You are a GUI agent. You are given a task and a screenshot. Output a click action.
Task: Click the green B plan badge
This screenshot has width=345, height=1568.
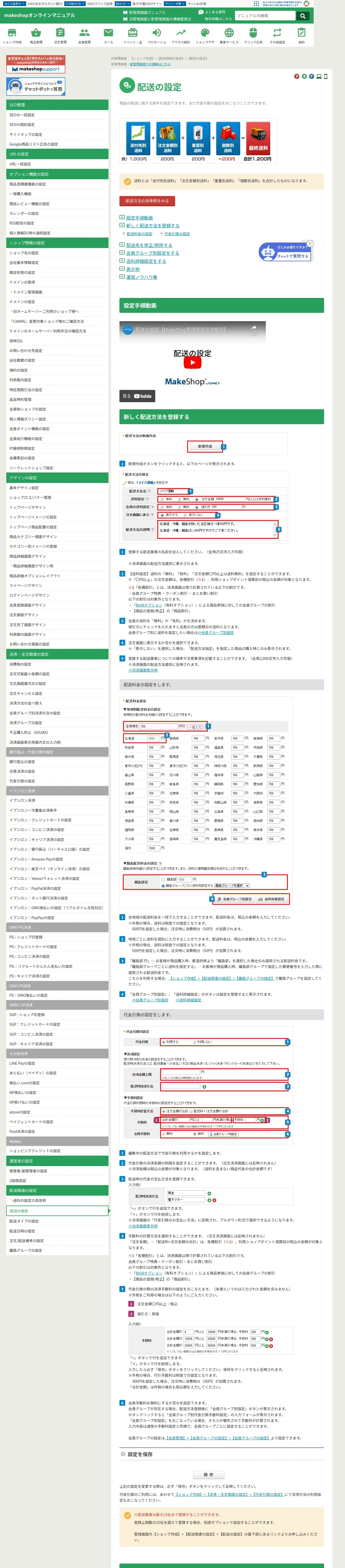(304, 77)
